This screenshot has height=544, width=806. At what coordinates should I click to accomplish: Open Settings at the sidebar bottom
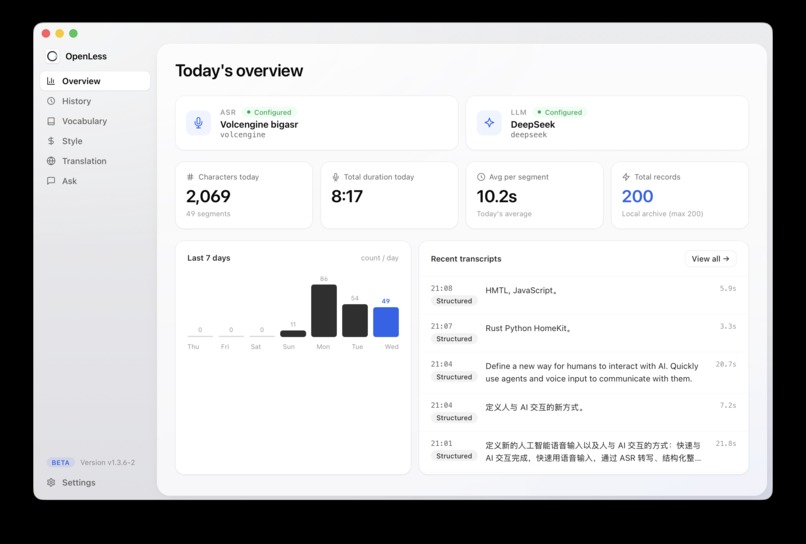pyautogui.click(x=95, y=482)
